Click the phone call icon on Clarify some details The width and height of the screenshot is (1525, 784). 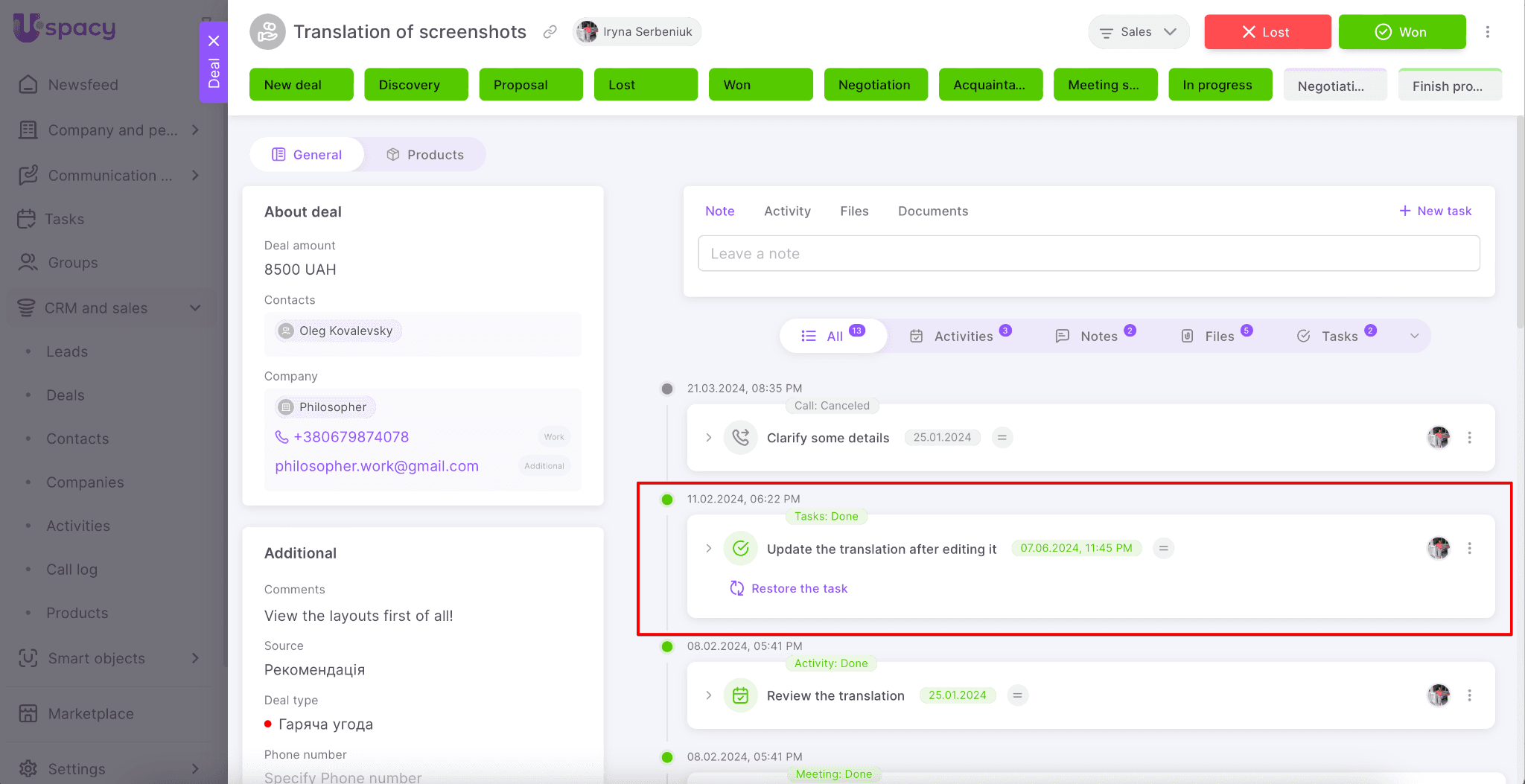tap(740, 438)
